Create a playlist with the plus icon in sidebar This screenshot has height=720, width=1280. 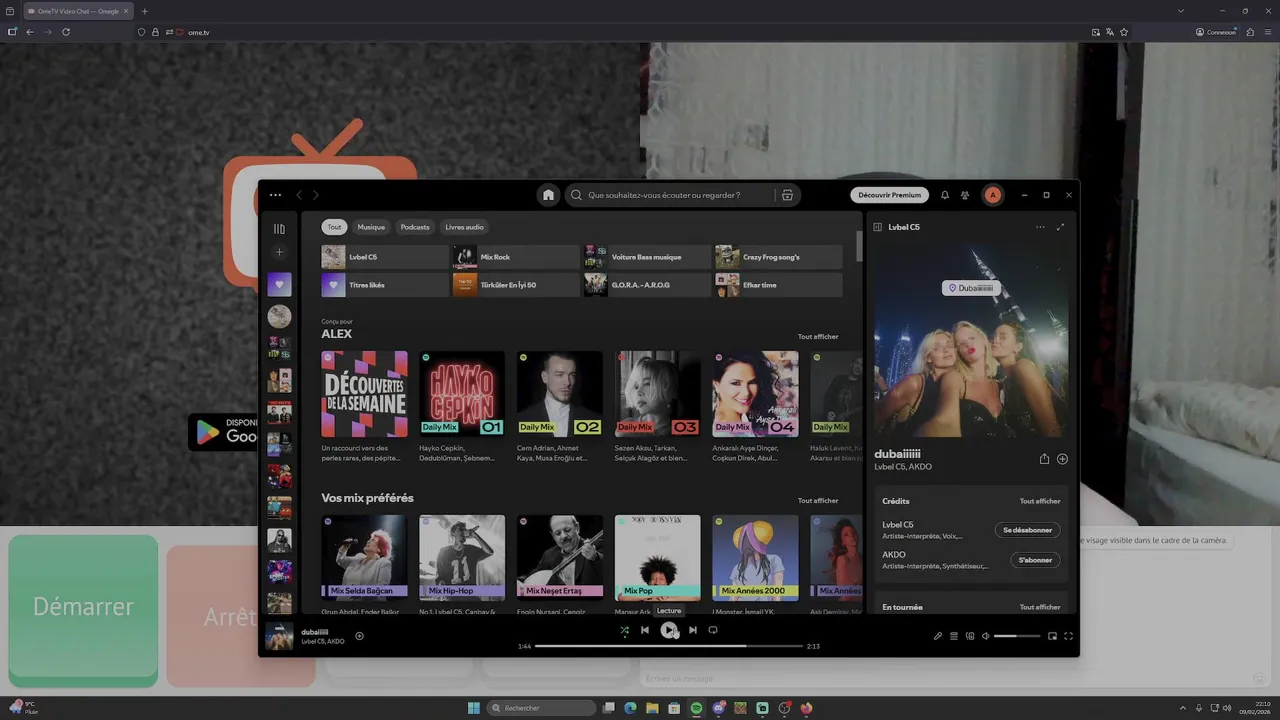coord(279,252)
